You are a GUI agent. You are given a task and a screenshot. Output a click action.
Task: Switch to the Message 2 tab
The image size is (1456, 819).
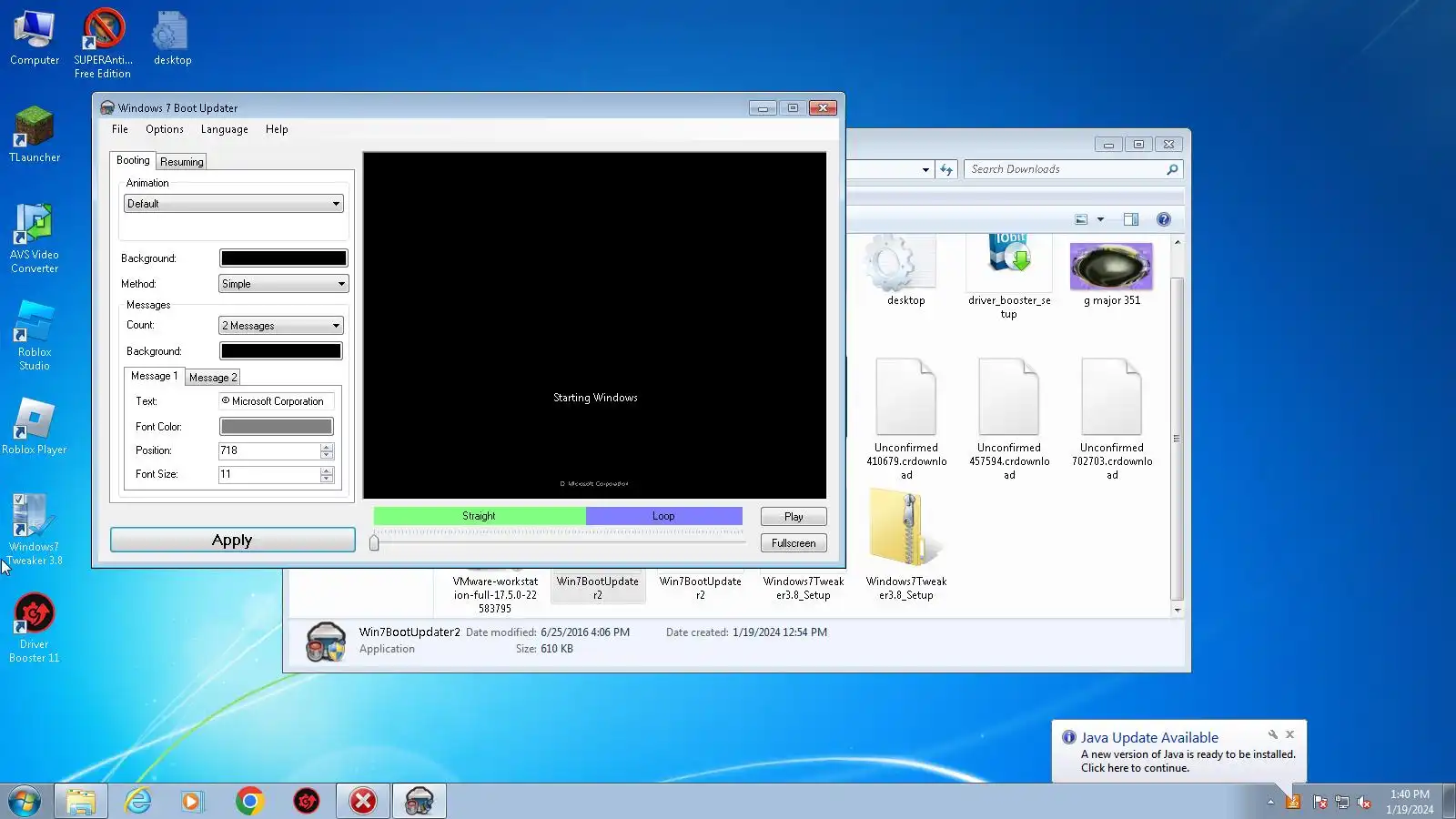tap(213, 378)
